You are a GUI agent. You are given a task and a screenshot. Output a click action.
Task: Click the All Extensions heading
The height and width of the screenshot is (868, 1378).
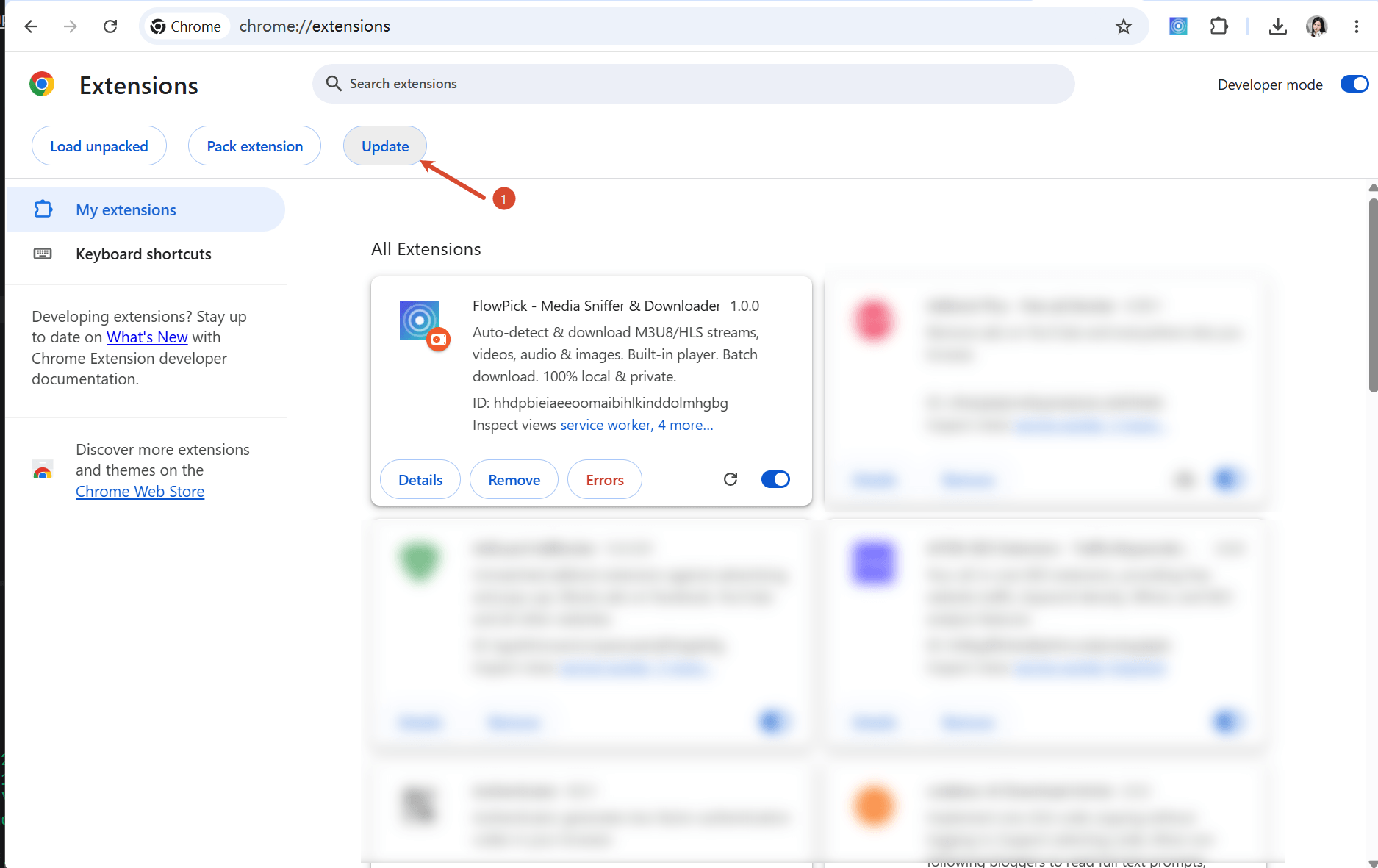tap(426, 249)
